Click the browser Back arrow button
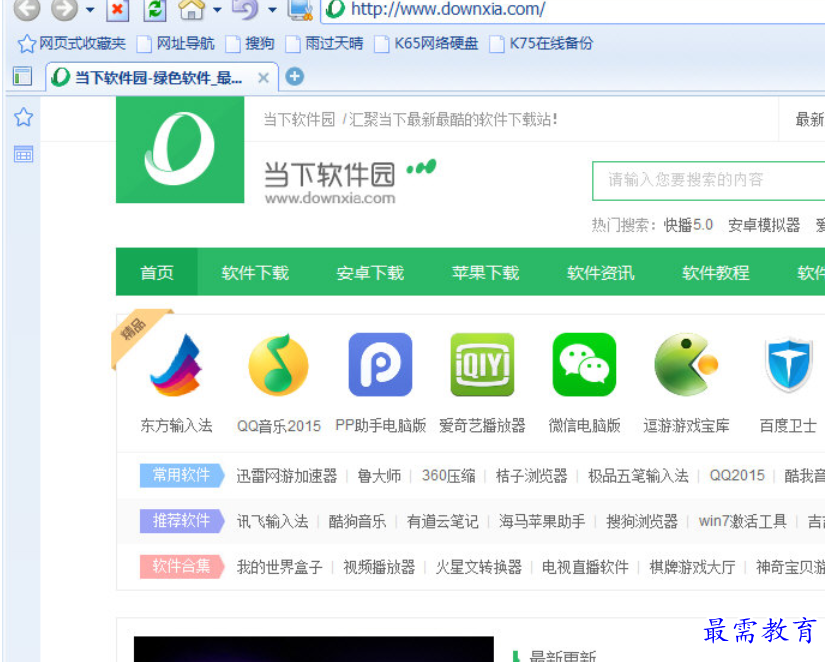The image size is (825, 662). point(26,7)
